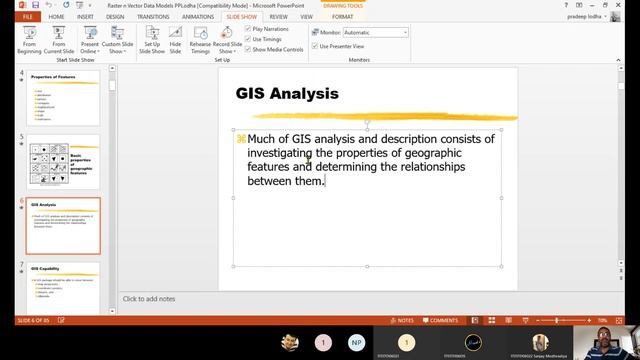Click the zoom out minus button
This screenshot has height=360, width=640.
pyautogui.click(x=538, y=320)
